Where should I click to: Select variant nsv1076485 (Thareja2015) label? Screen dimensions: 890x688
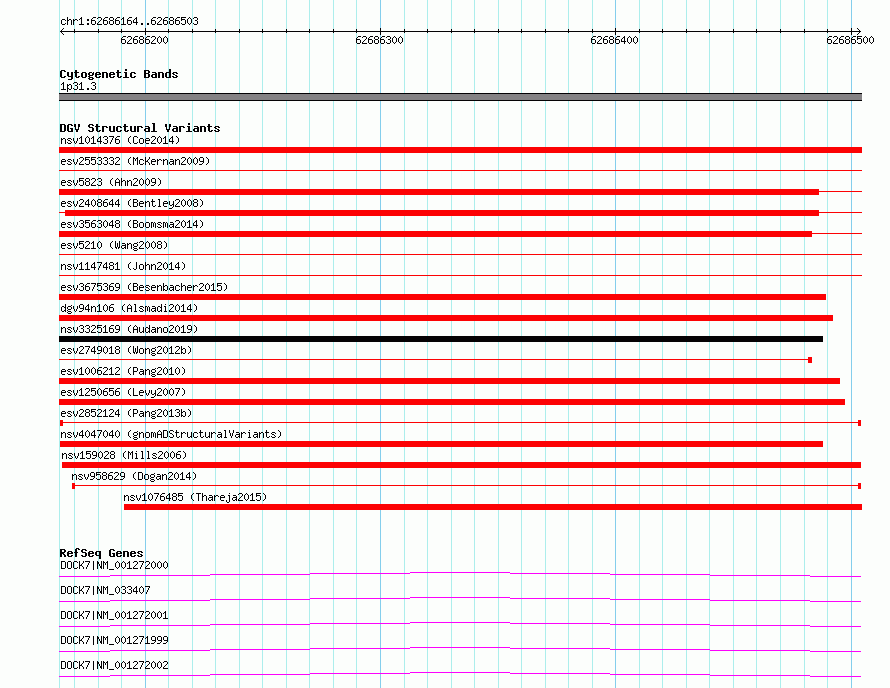coord(195,497)
